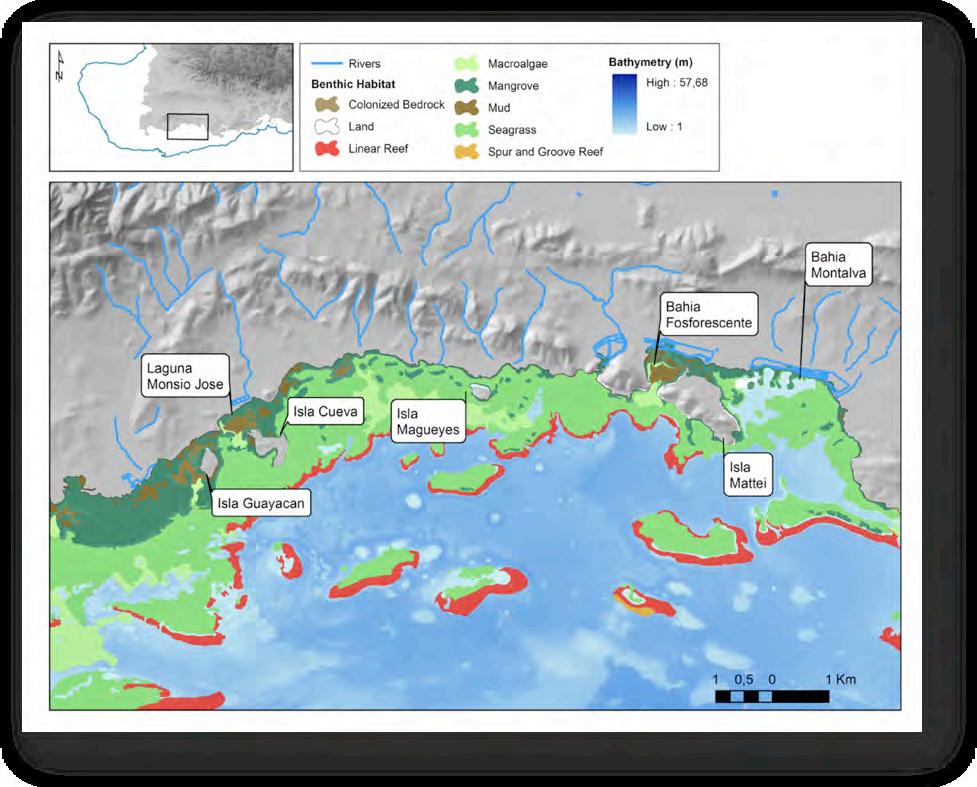This screenshot has width=977, height=787.
Task: Click the Mud legend swatch
Action: (x=466, y=107)
